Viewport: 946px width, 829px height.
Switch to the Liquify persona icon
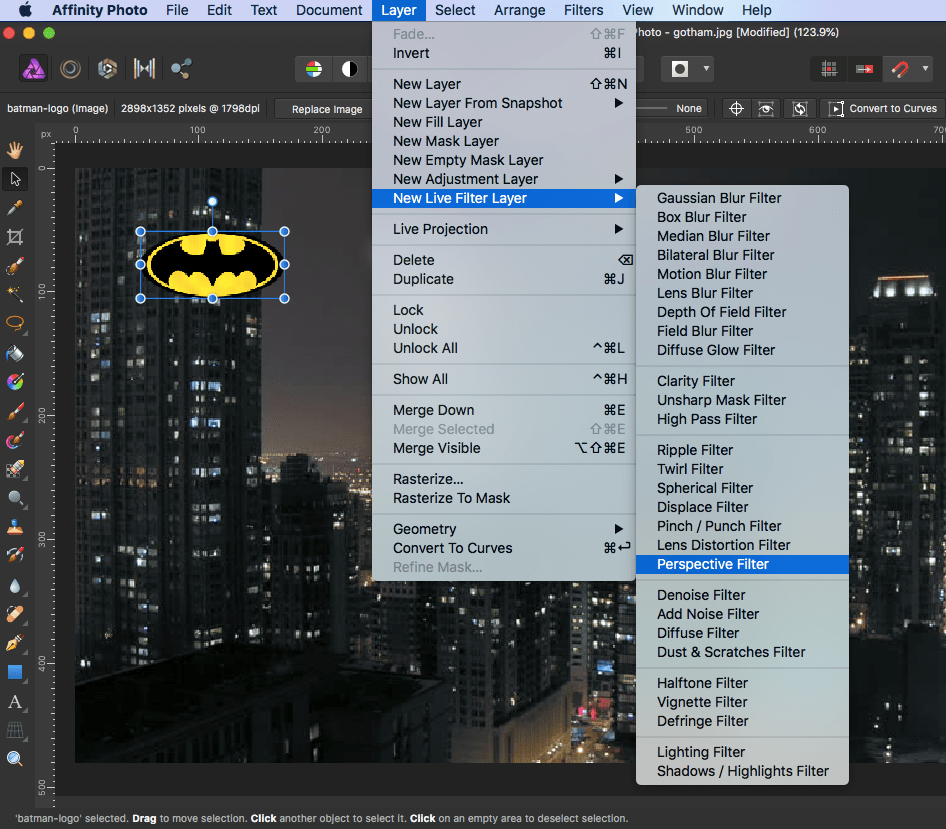(71, 69)
